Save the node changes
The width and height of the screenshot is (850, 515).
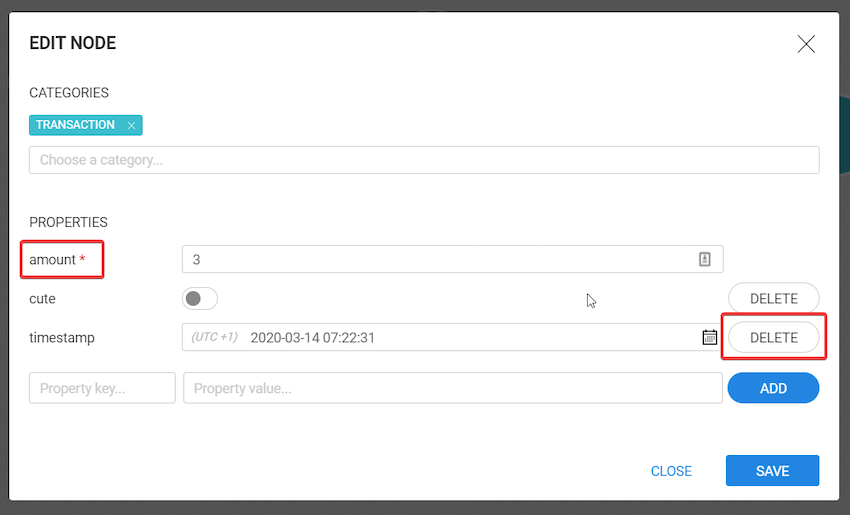[772, 471]
